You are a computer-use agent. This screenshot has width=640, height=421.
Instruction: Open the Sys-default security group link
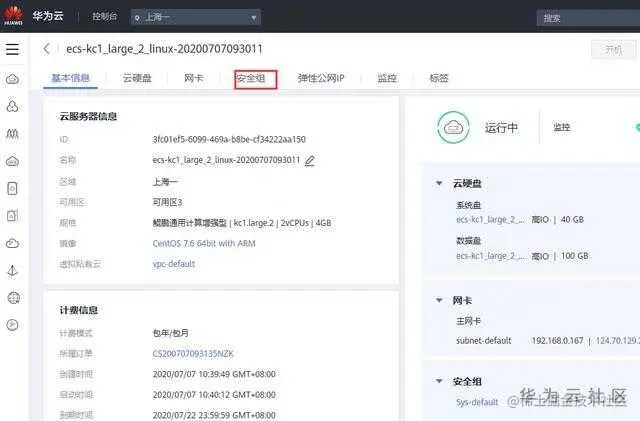(477, 402)
